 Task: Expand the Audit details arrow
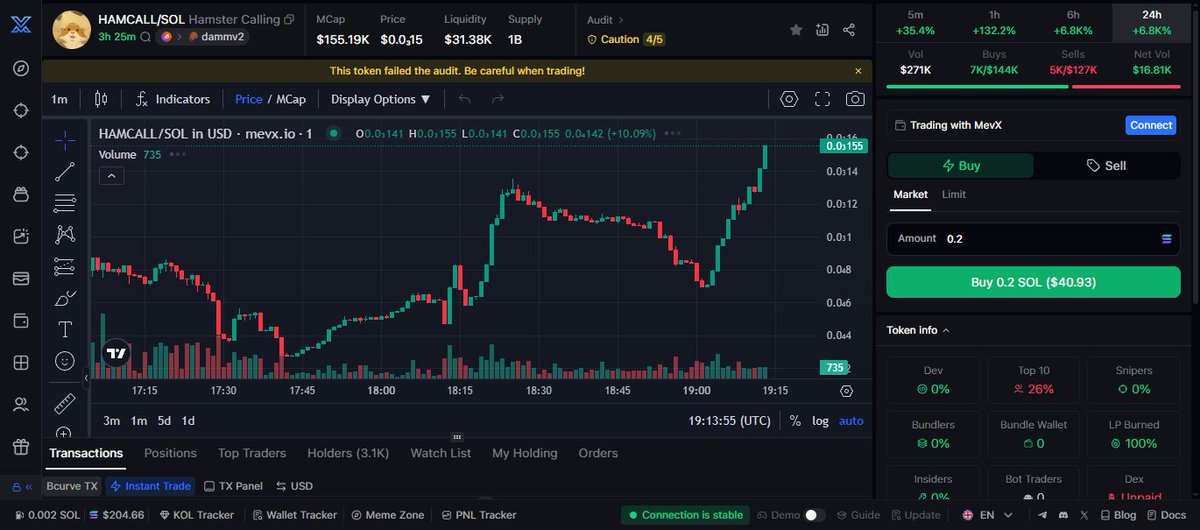click(620, 19)
